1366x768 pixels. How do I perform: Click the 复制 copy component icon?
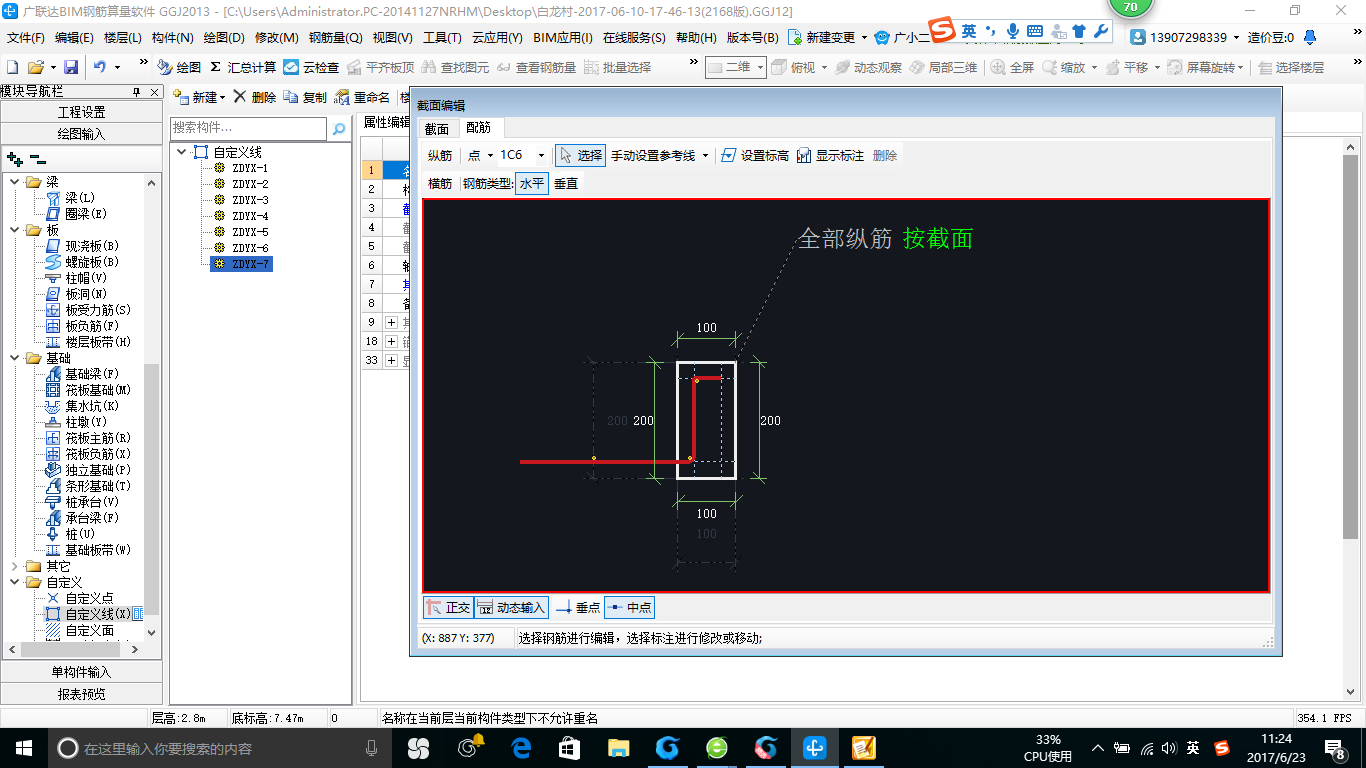coord(305,97)
